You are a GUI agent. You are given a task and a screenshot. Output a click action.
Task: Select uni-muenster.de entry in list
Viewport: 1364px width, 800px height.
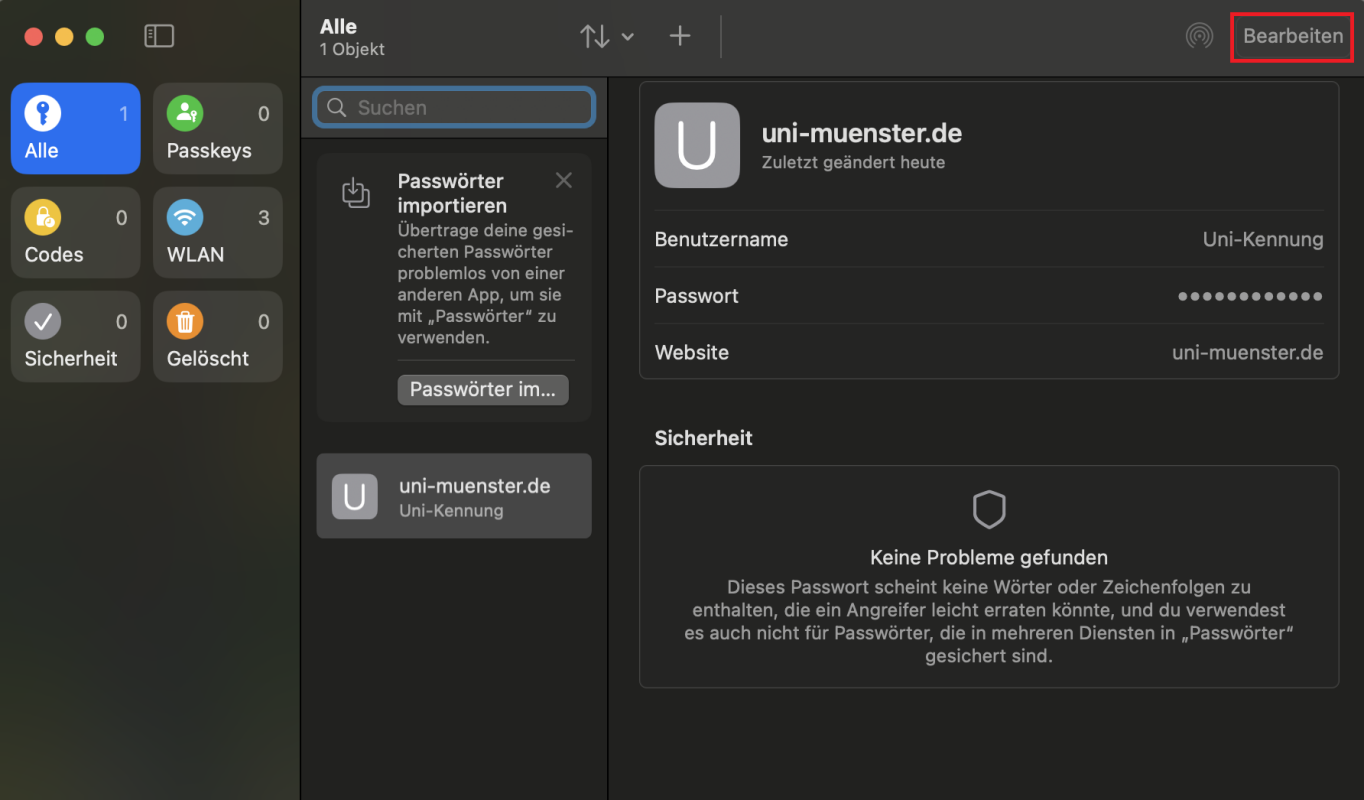(454, 497)
